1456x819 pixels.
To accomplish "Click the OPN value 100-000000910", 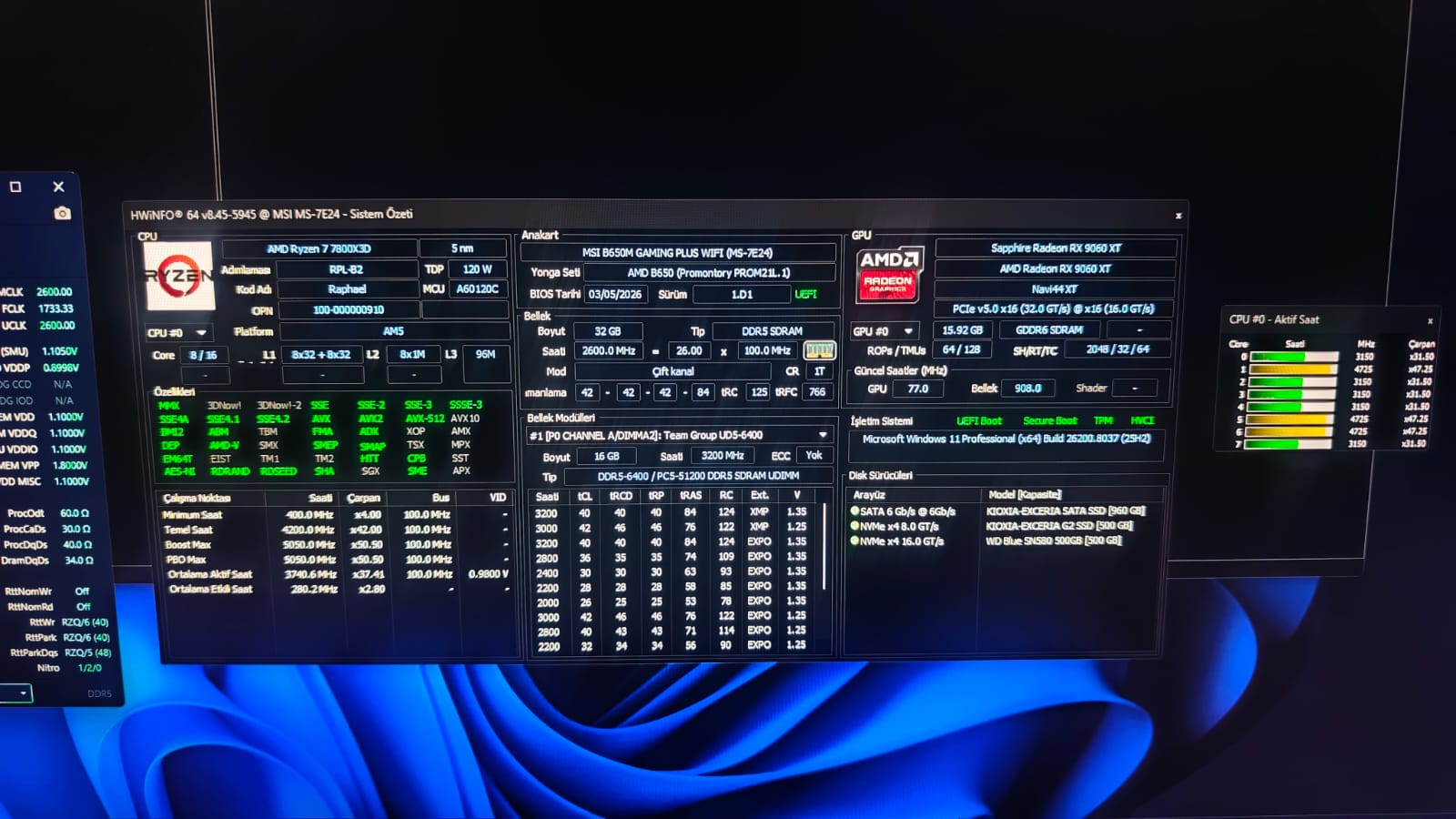I will coord(348,310).
